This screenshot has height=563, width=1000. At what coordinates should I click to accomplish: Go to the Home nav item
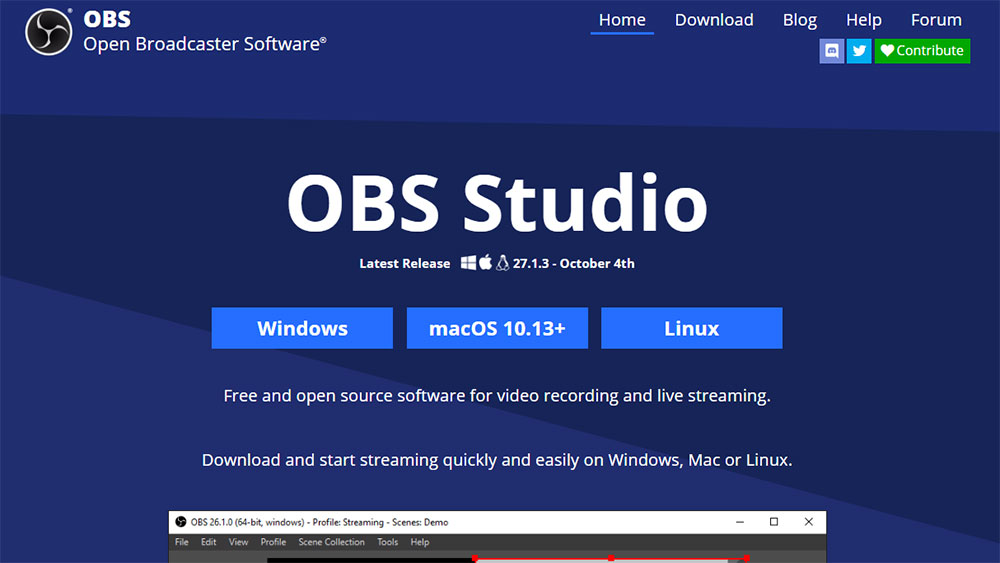tap(622, 20)
